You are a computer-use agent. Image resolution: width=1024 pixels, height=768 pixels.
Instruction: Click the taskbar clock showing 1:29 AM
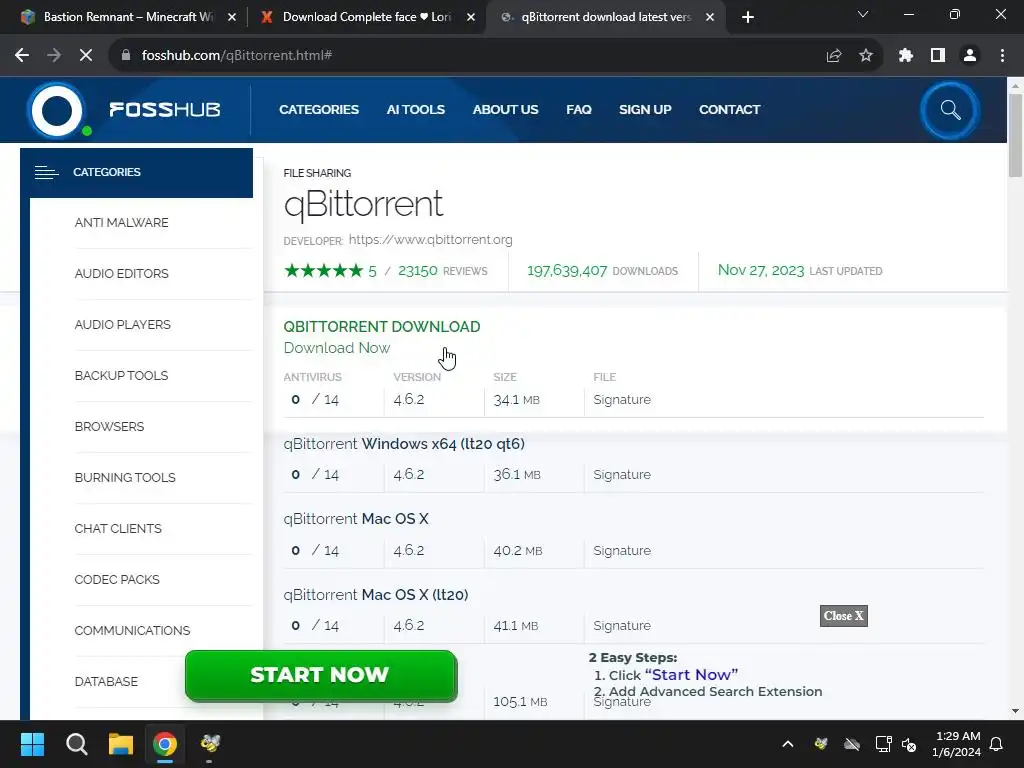click(957, 744)
